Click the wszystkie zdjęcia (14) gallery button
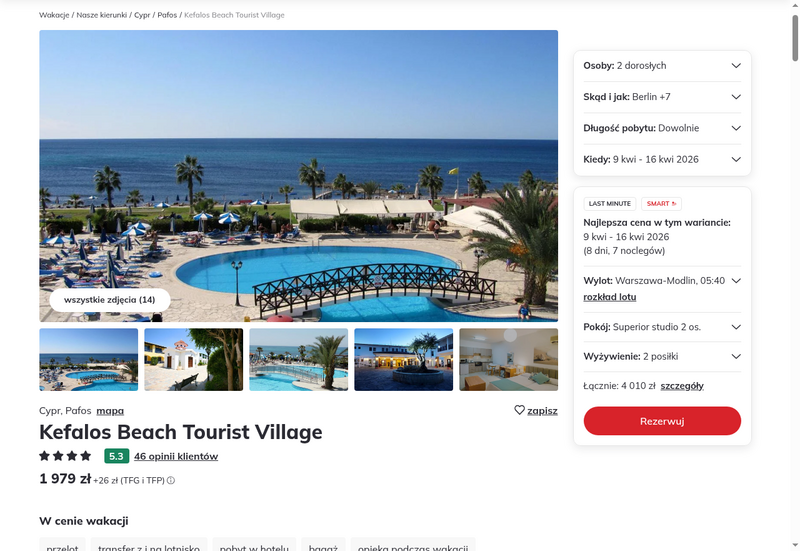This screenshot has width=800, height=551. click(x=110, y=300)
